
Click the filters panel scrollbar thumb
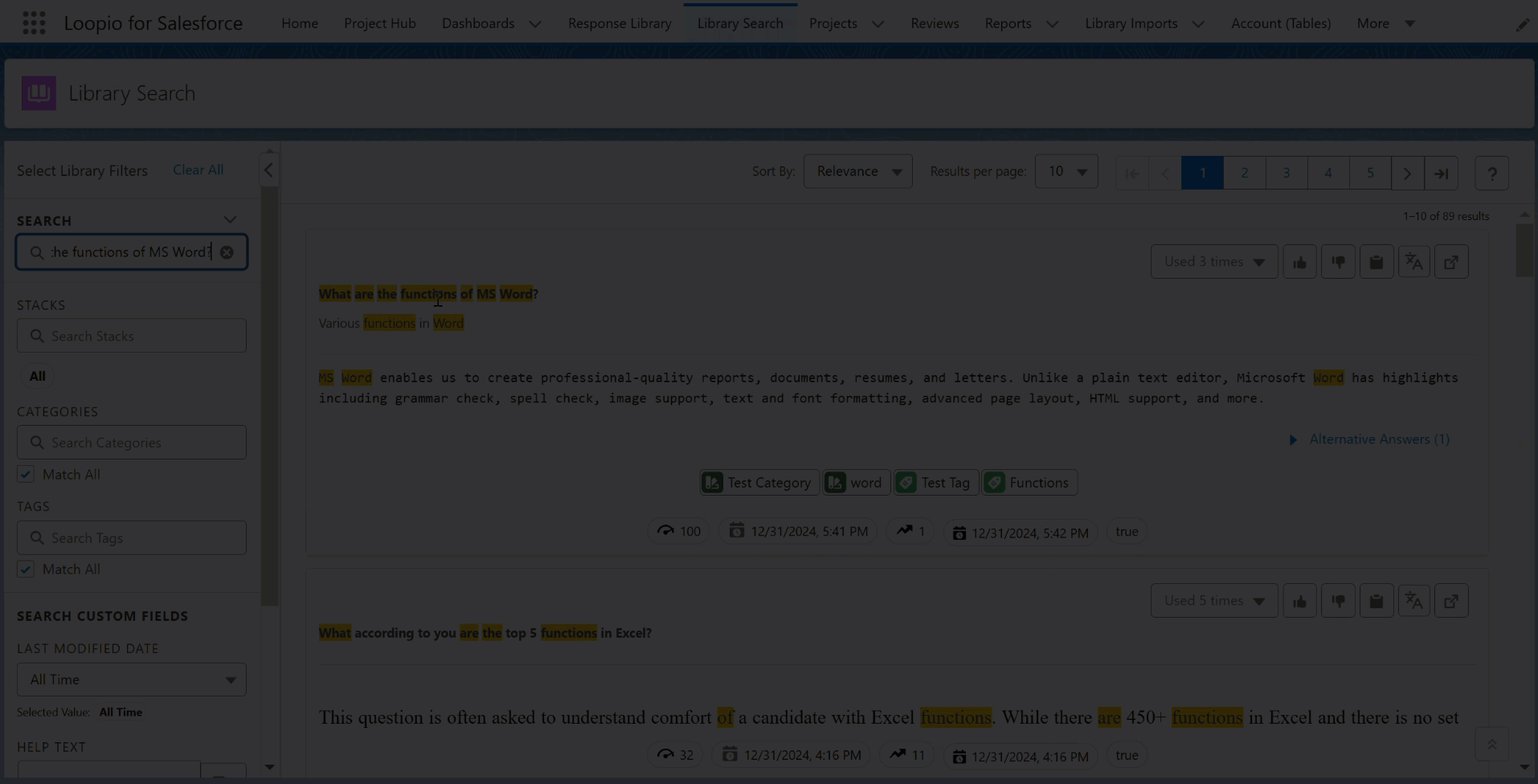point(270,397)
